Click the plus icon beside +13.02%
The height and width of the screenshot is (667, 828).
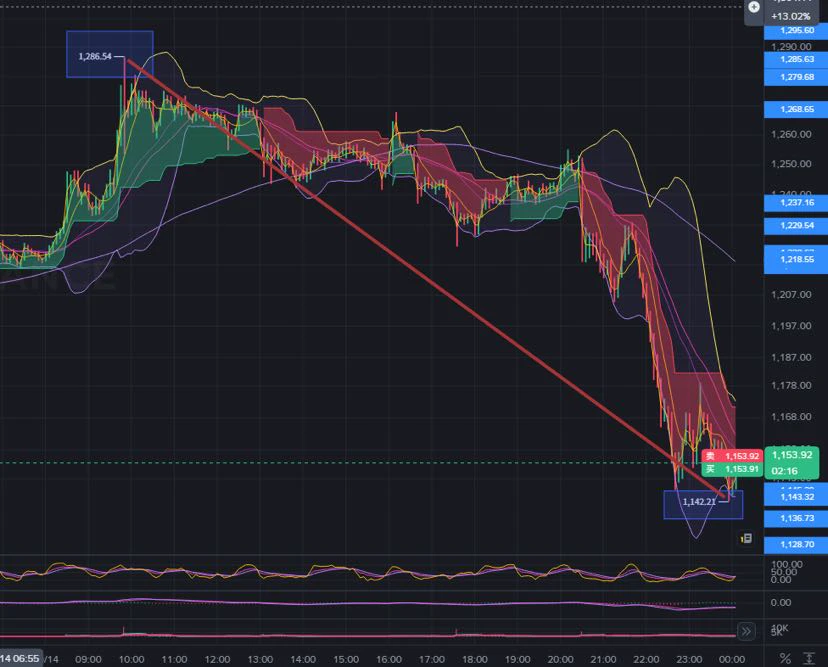click(x=754, y=7)
